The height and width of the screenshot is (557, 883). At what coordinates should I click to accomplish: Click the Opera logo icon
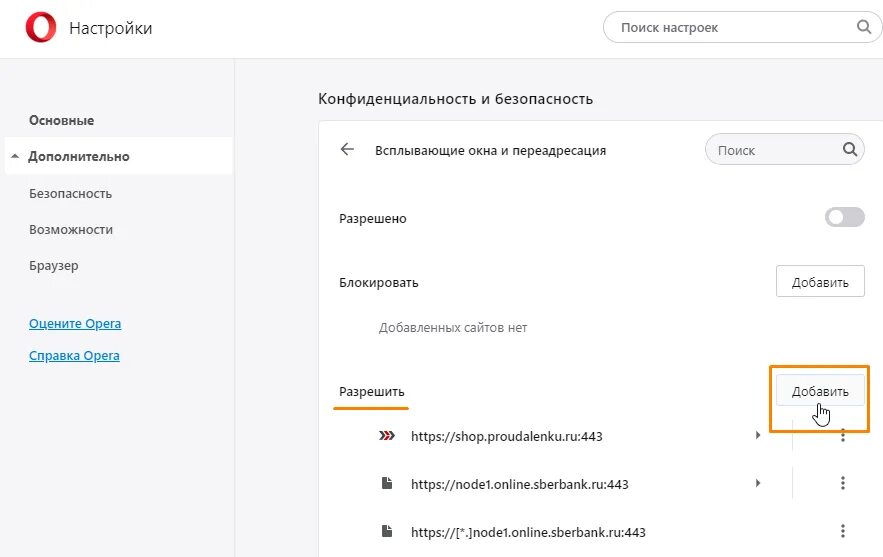click(x=40, y=28)
